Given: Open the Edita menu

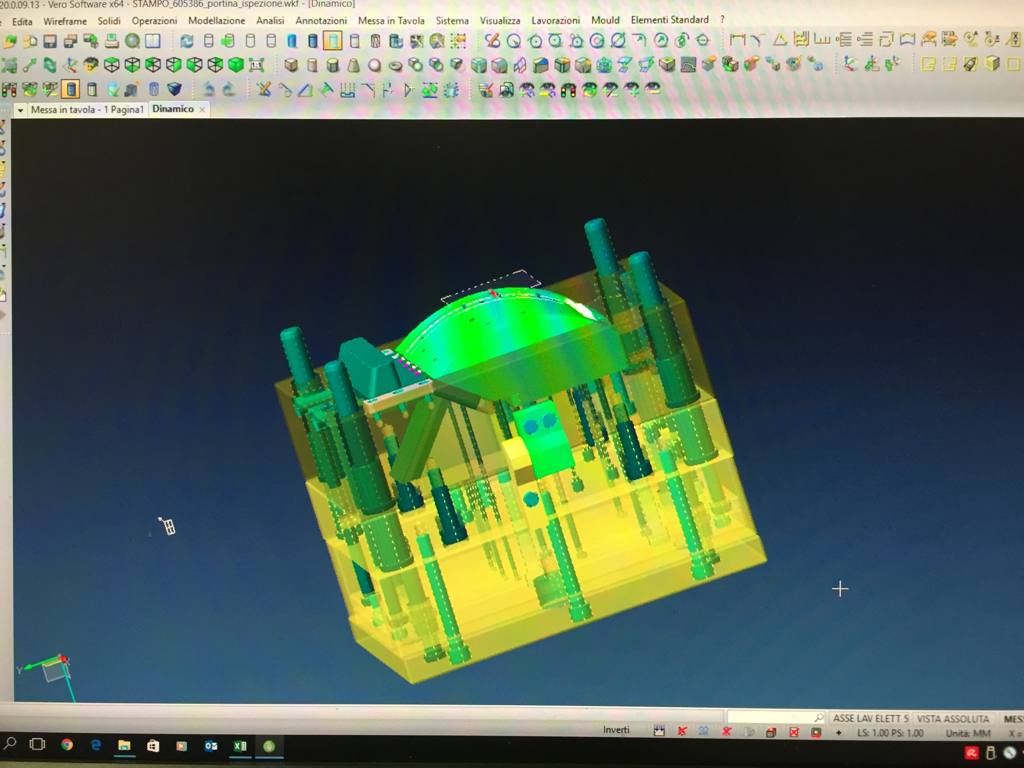Looking at the screenshot, I should pyautogui.click(x=22, y=22).
